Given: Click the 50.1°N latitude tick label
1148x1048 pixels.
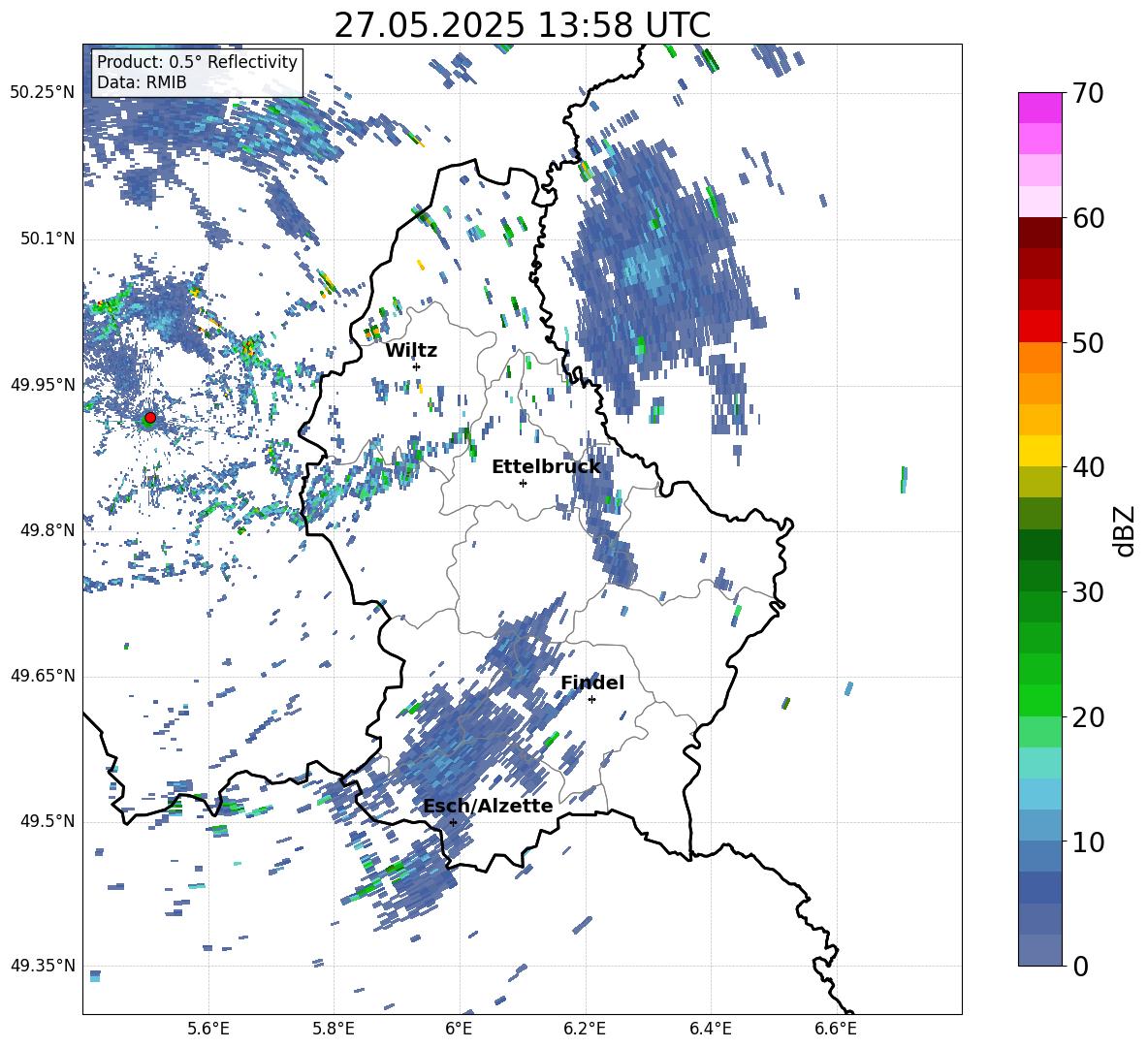Looking at the screenshot, I should tap(47, 238).
